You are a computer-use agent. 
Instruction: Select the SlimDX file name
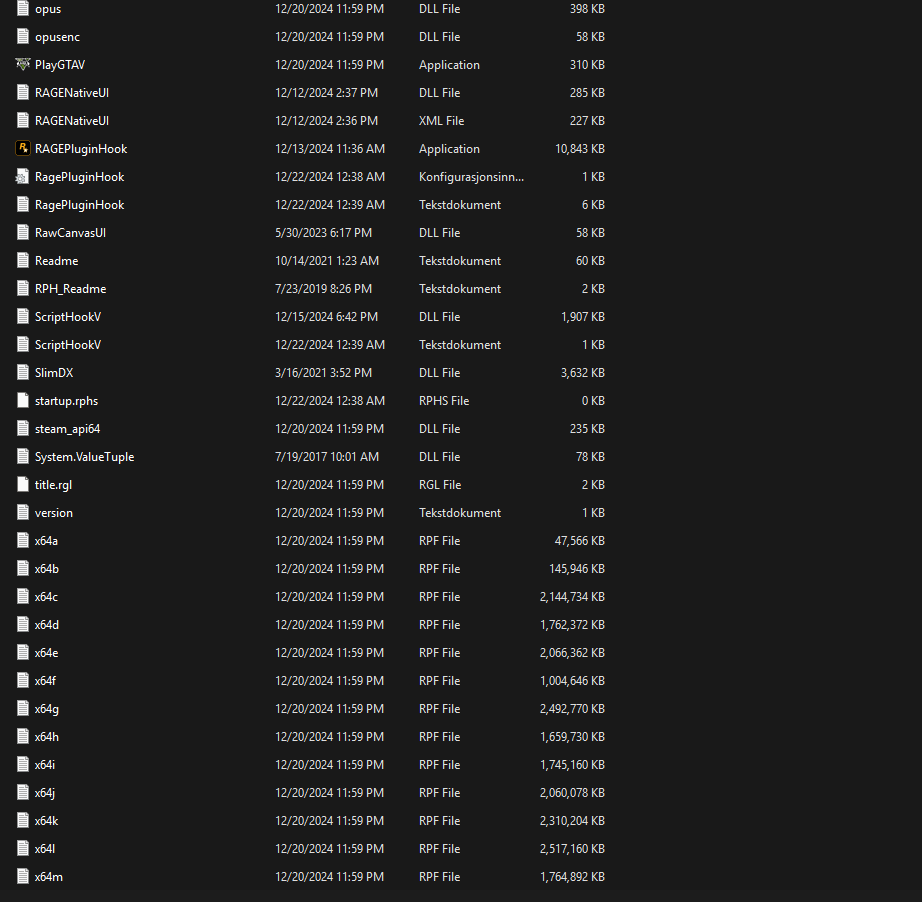pyautogui.click(x=54, y=373)
